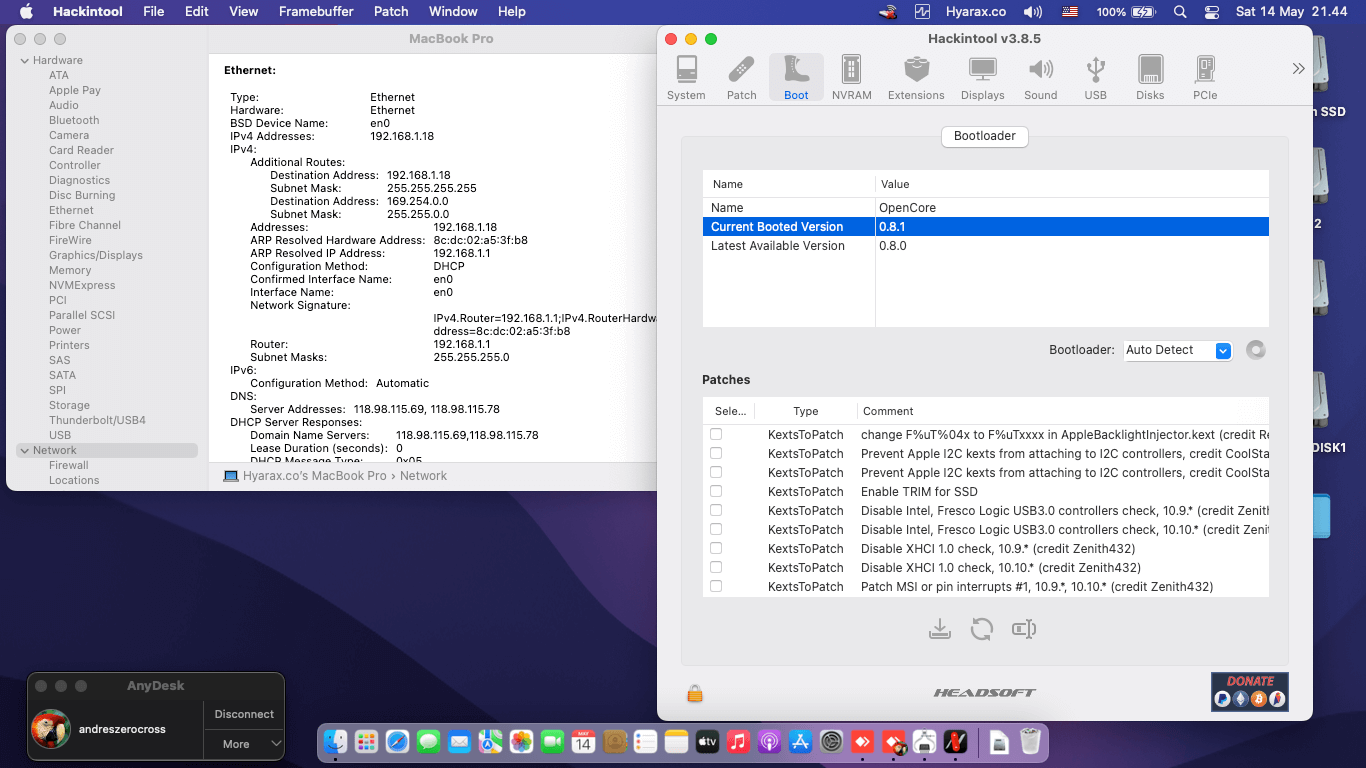The width and height of the screenshot is (1366, 768).
Task: Click the download/export icon below patches
Action: point(939,629)
